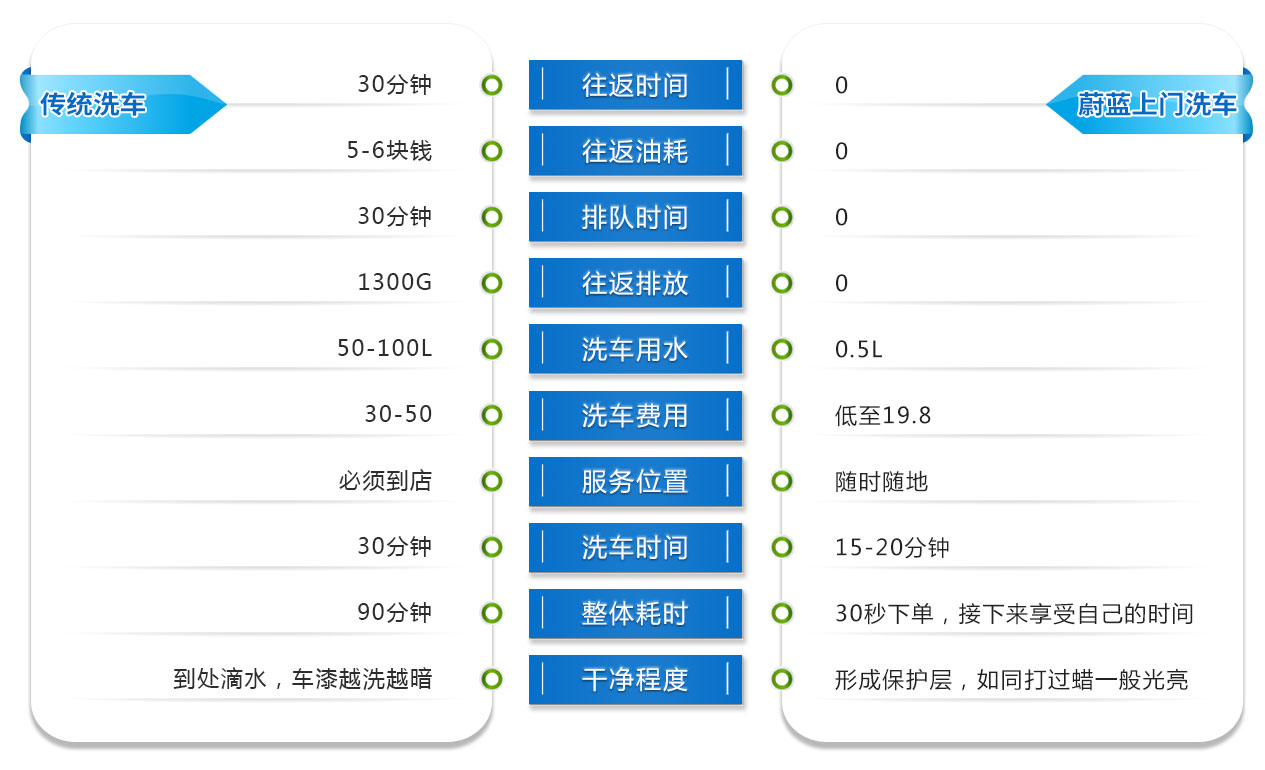Click the 0 value in 往返油耗 row
1265x770 pixels.
[841, 151]
